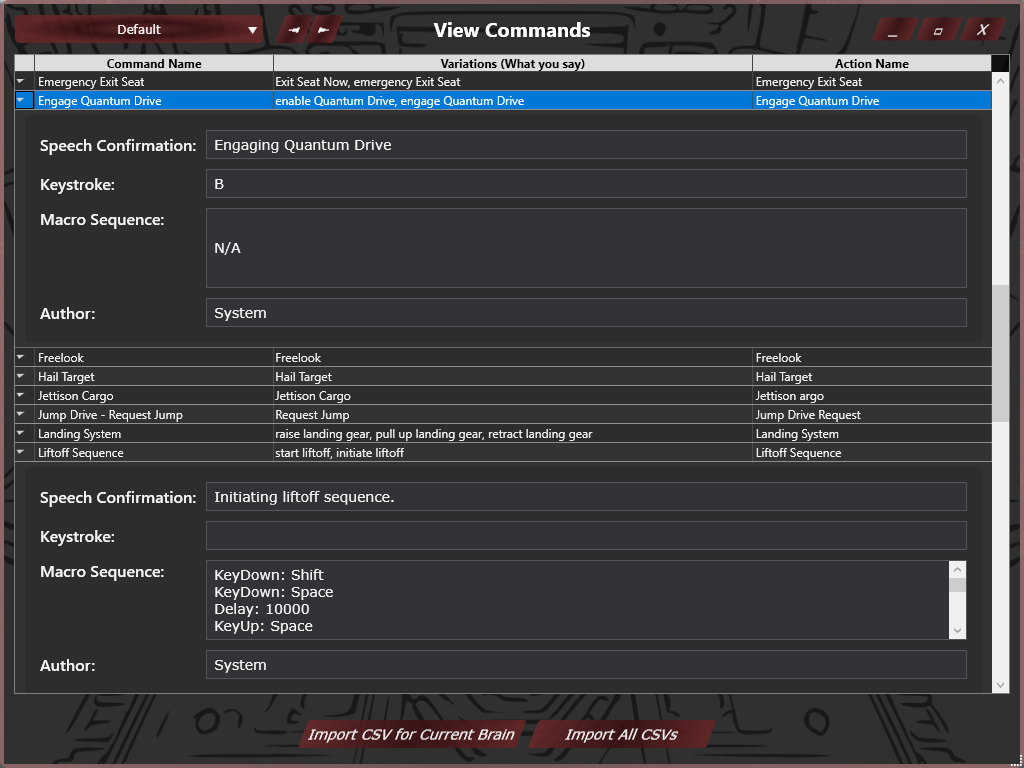Screen dimensions: 1024x768
Task: Expand the Freelook command details
Action: (22, 358)
